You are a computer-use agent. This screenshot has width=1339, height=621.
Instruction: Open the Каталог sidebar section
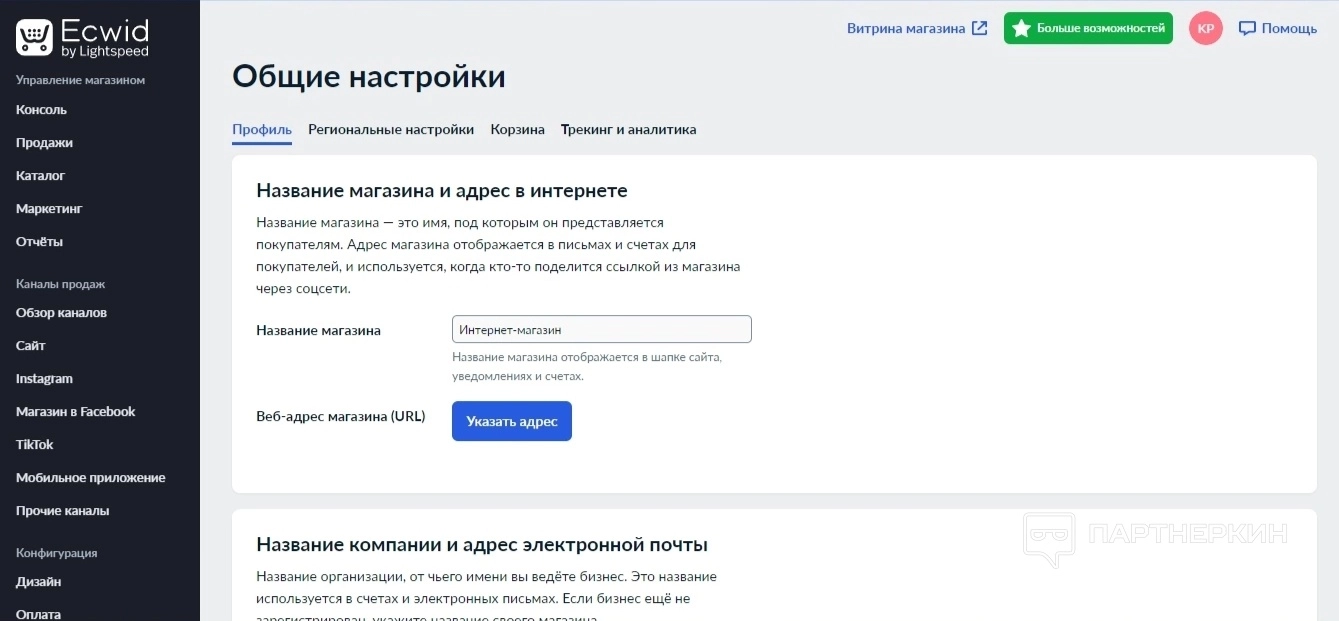[x=40, y=175]
